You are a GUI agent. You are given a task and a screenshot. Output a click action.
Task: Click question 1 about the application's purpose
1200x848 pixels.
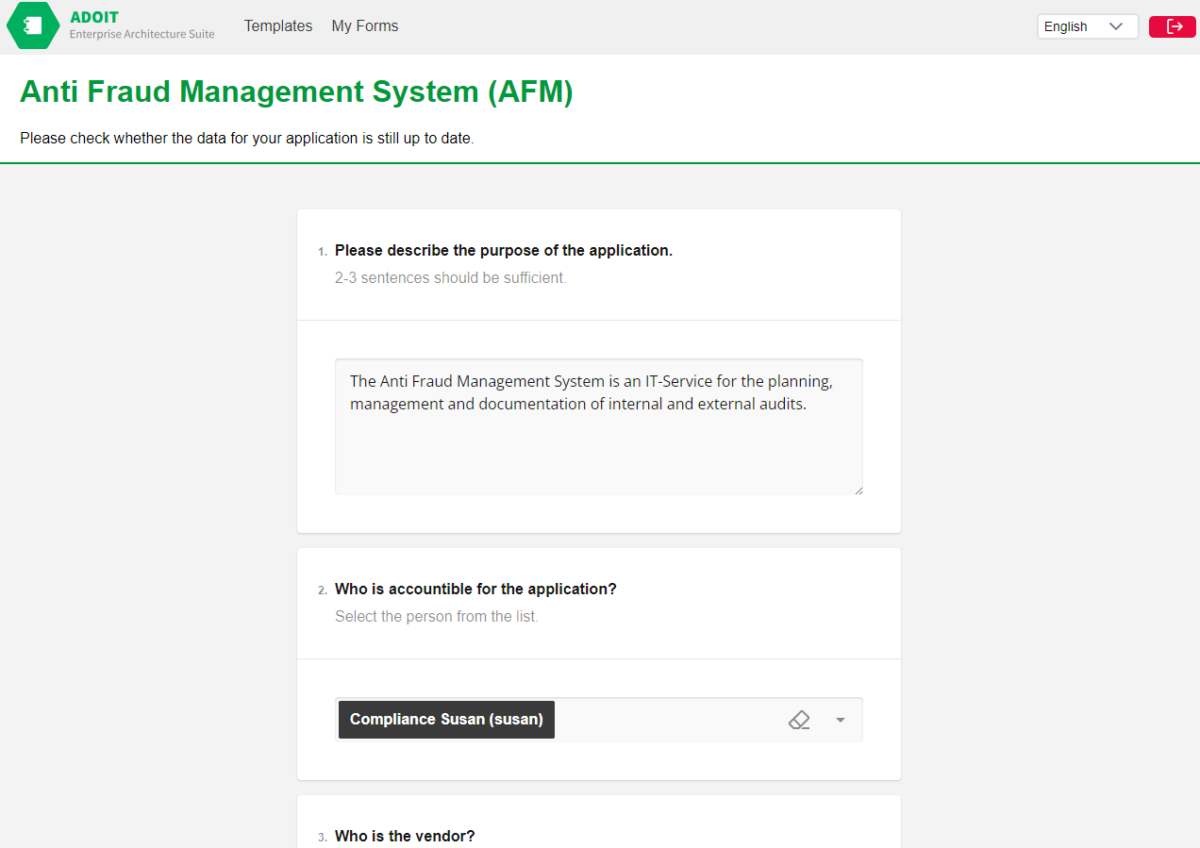point(503,250)
